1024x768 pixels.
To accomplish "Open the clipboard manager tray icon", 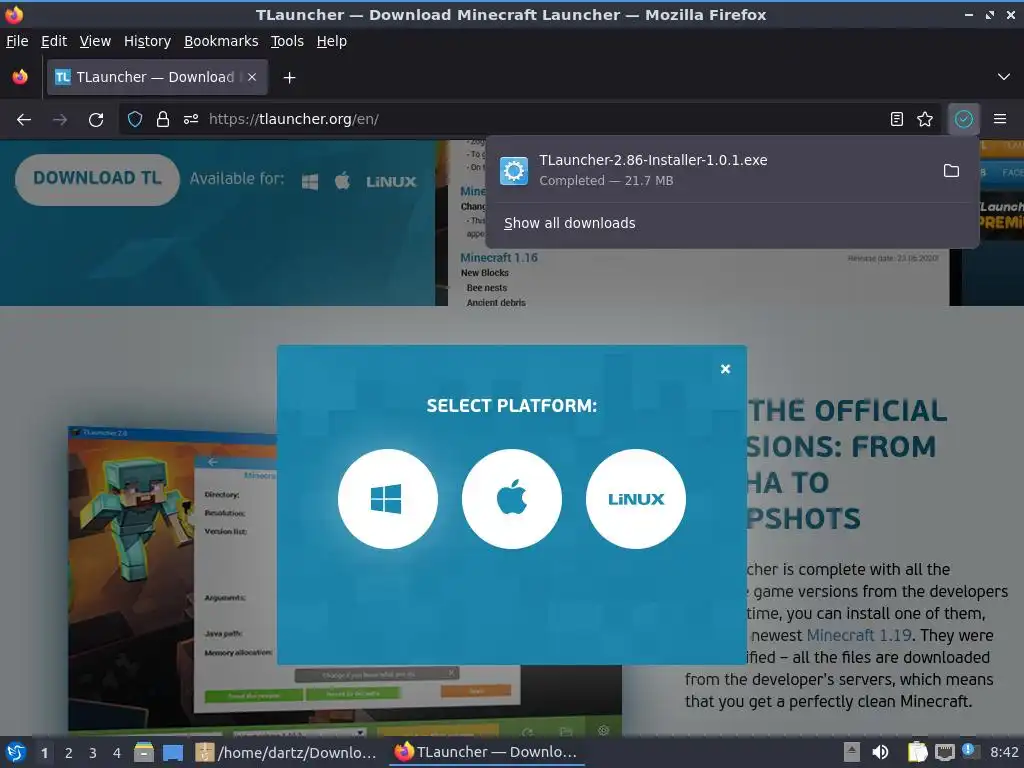I will (918, 752).
